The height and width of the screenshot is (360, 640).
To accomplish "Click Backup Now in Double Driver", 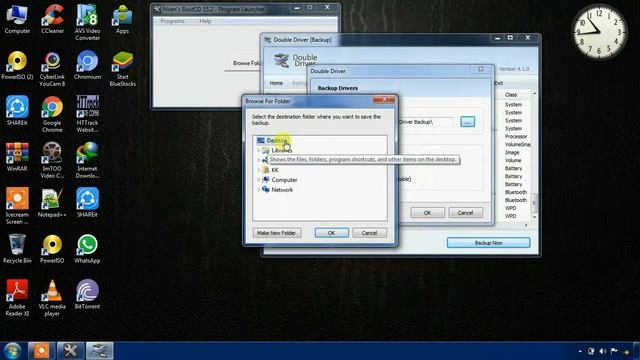I will (x=489, y=242).
